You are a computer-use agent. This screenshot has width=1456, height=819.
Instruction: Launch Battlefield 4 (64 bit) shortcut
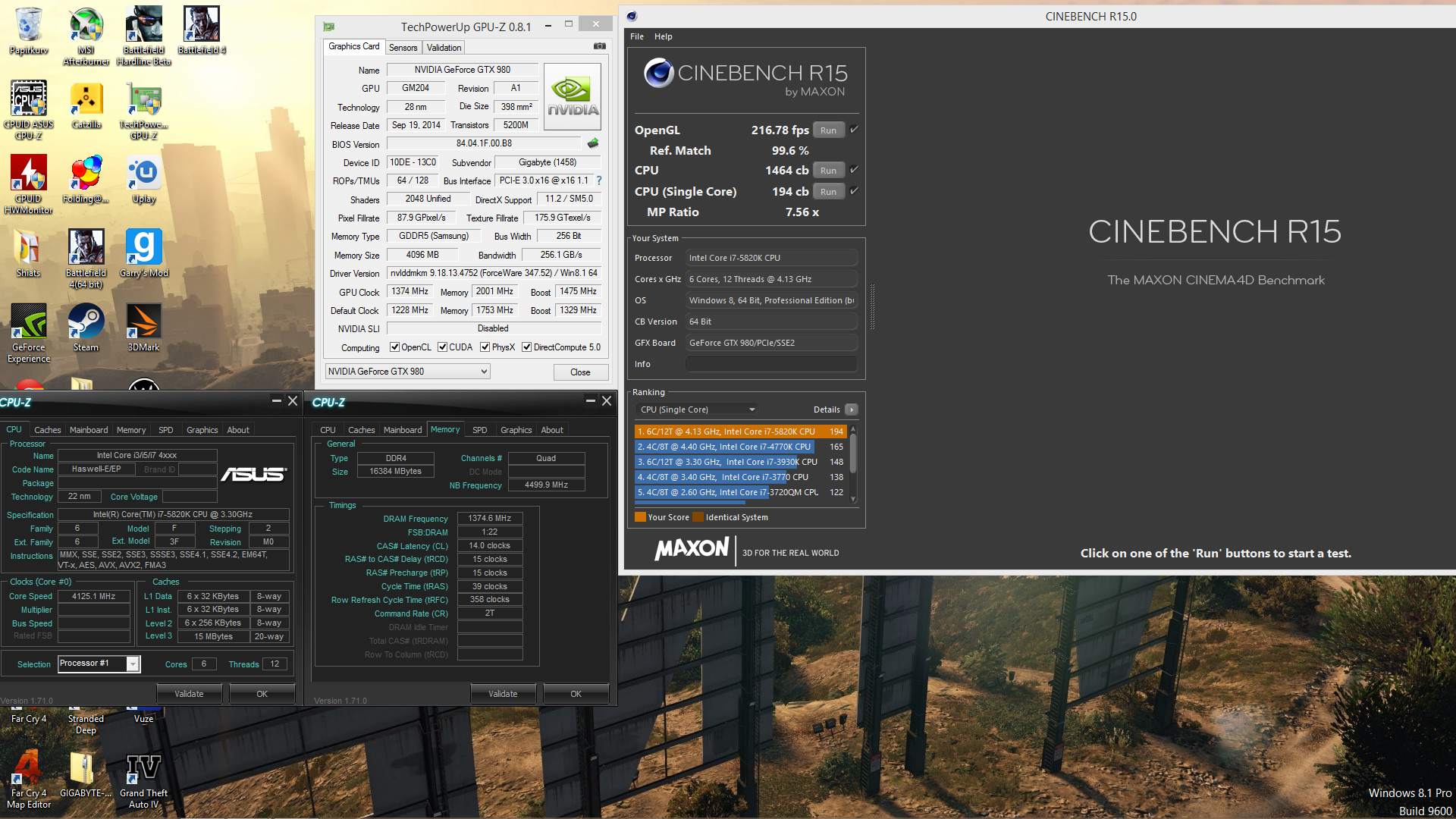pos(86,259)
